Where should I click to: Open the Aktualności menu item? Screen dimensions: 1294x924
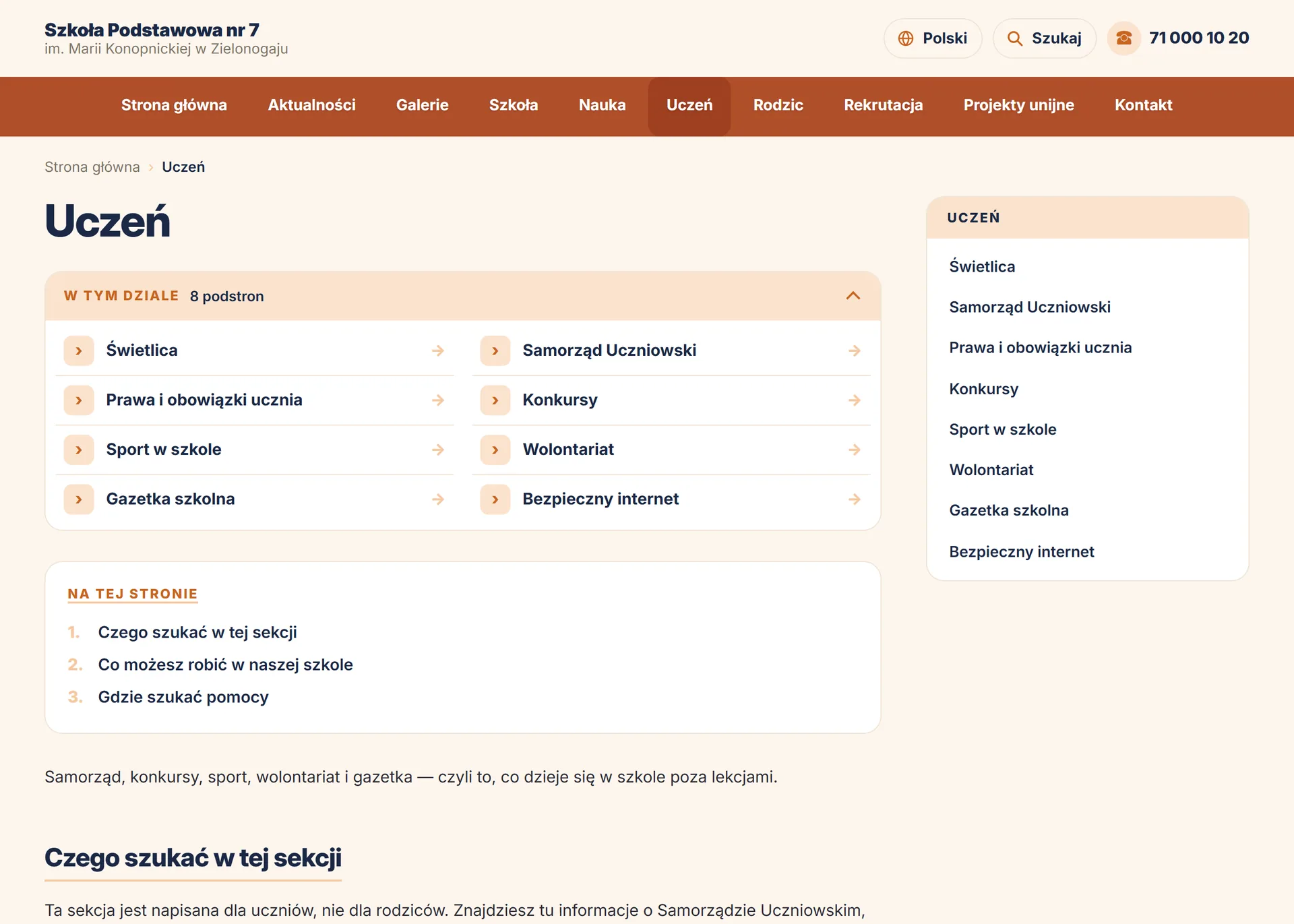point(311,105)
